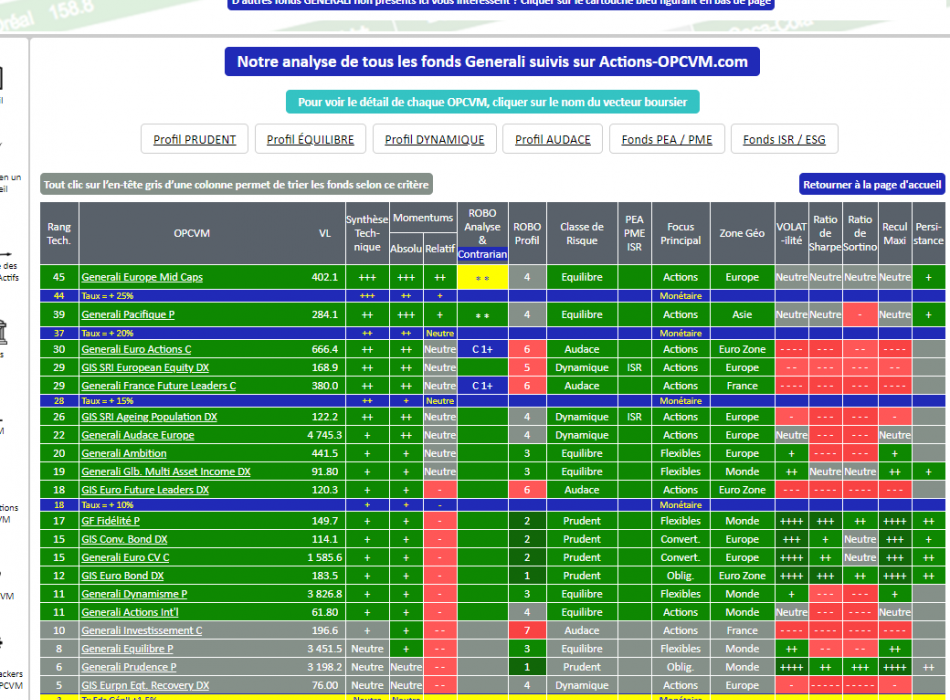Sort table by OPCVM name header

191,233
